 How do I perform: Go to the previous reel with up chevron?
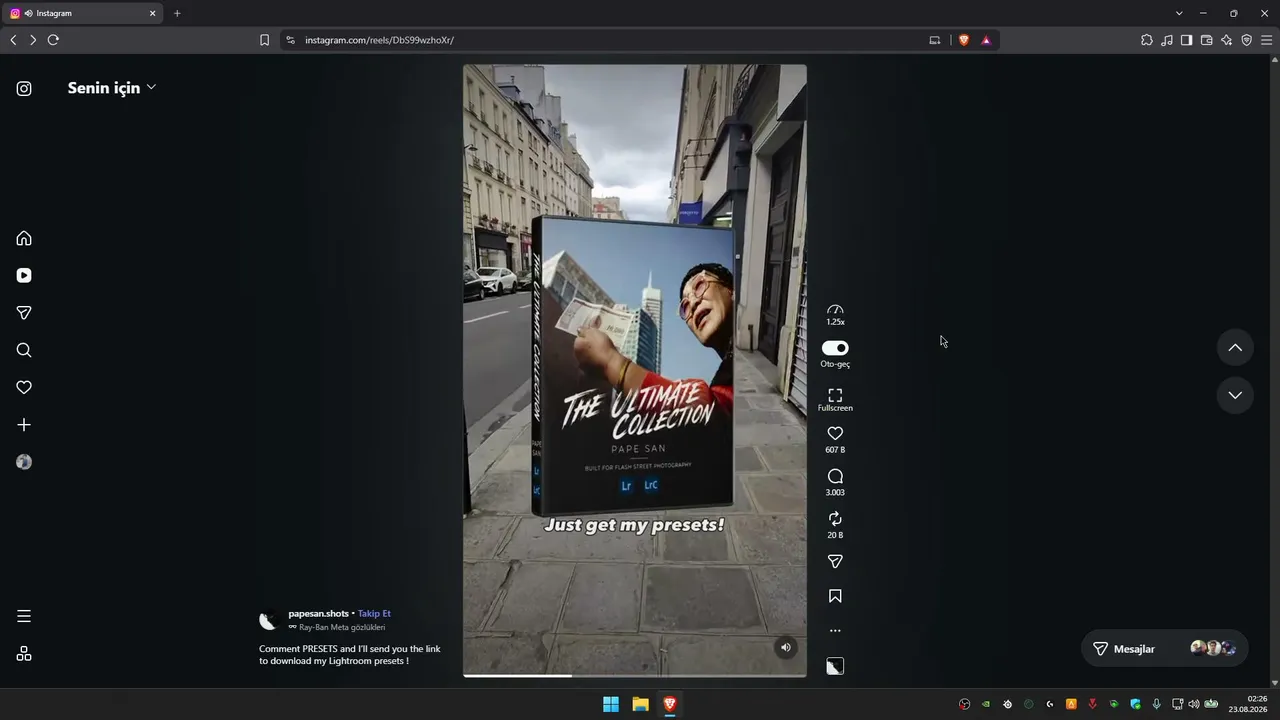click(x=1235, y=348)
